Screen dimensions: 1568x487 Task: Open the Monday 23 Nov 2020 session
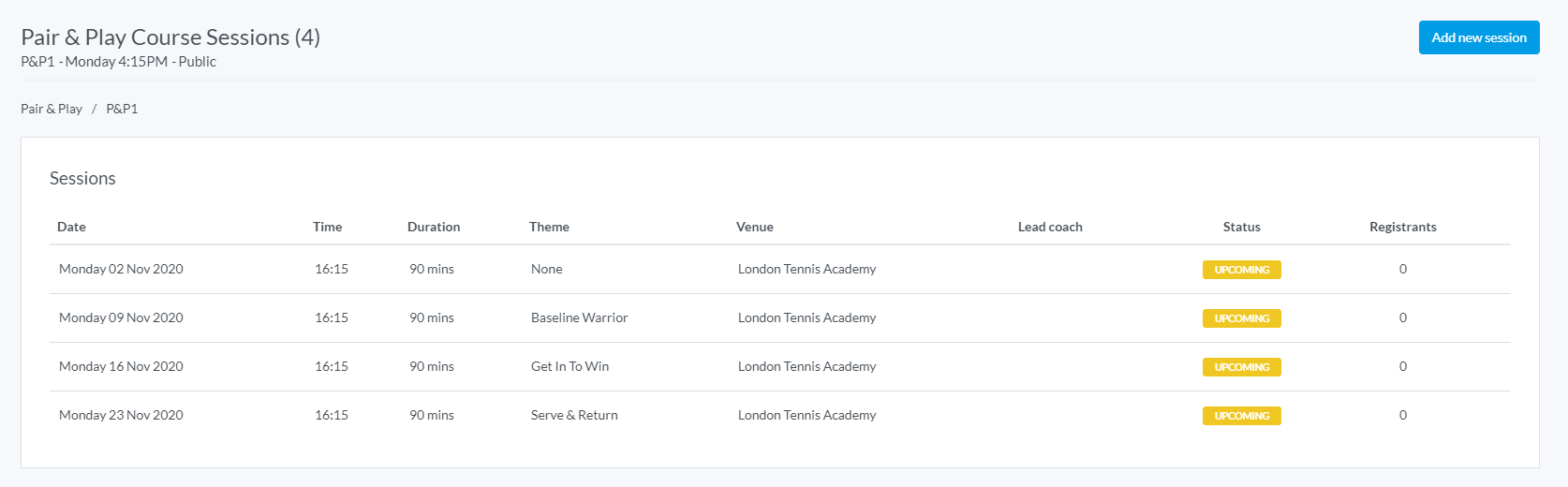pyautogui.click(x=121, y=415)
